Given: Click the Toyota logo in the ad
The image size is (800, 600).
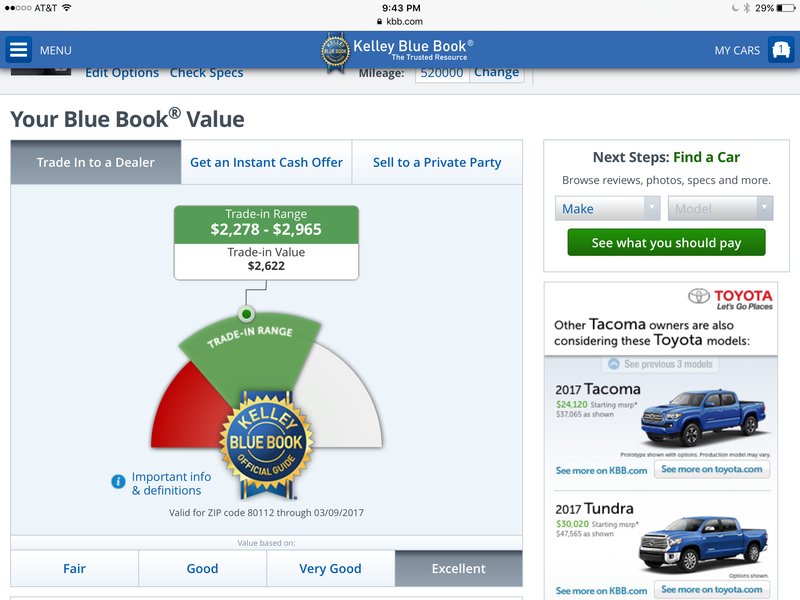Looking at the screenshot, I should (730, 299).
